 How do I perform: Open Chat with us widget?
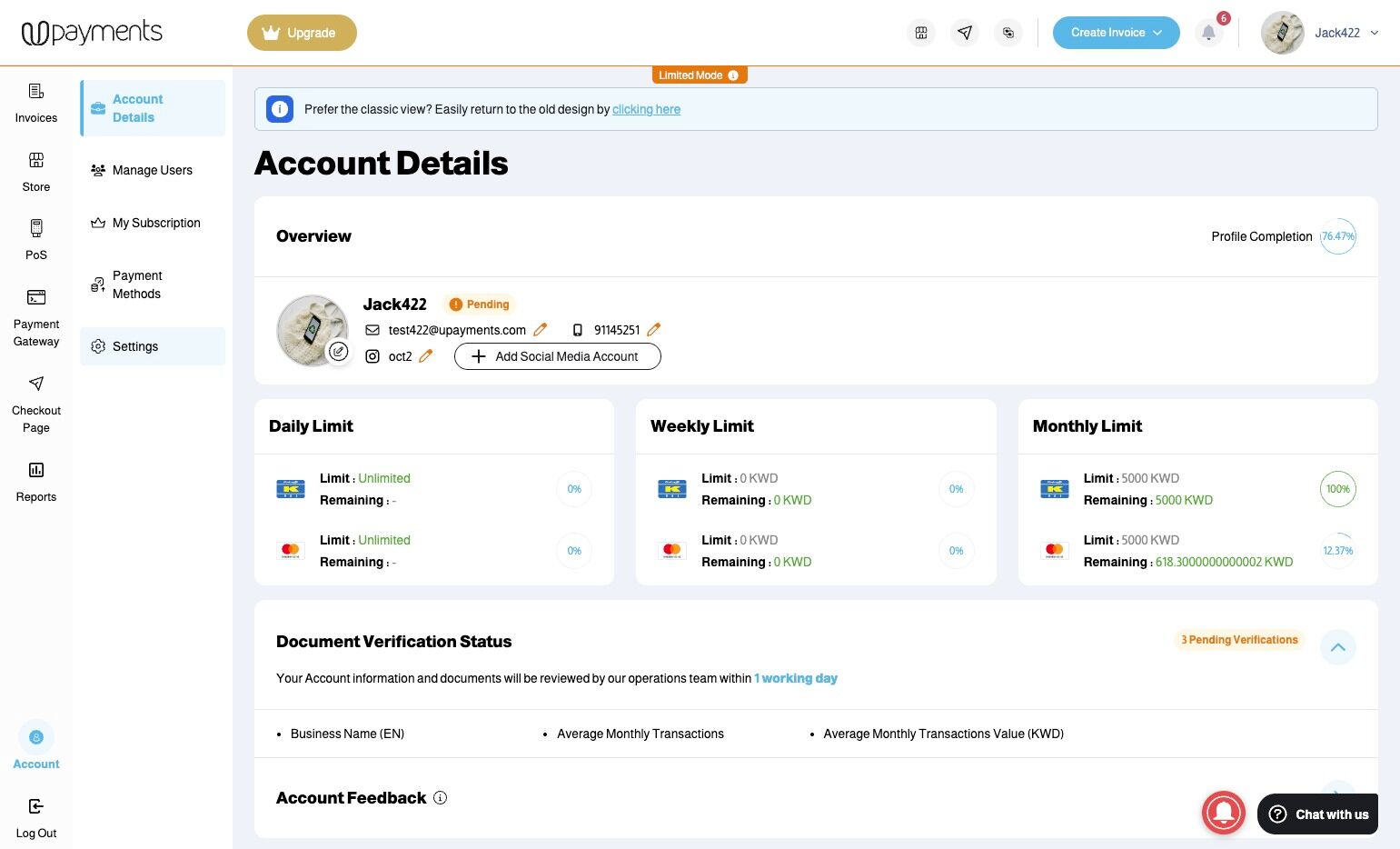click(x=1317, y=814)
